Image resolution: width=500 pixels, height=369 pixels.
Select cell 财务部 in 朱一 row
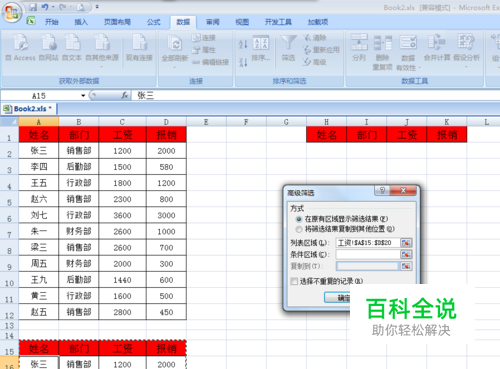click(x=79, y=231)
